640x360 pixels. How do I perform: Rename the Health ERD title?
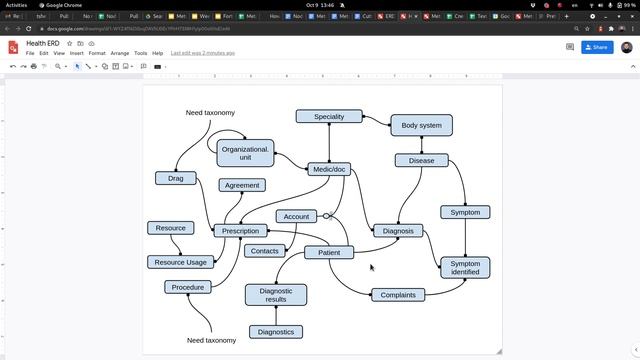(43, 43)
